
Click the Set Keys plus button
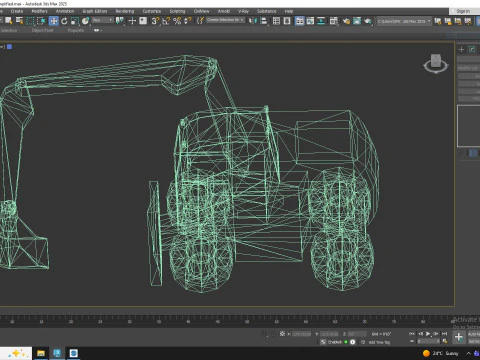tap(459, 337)
